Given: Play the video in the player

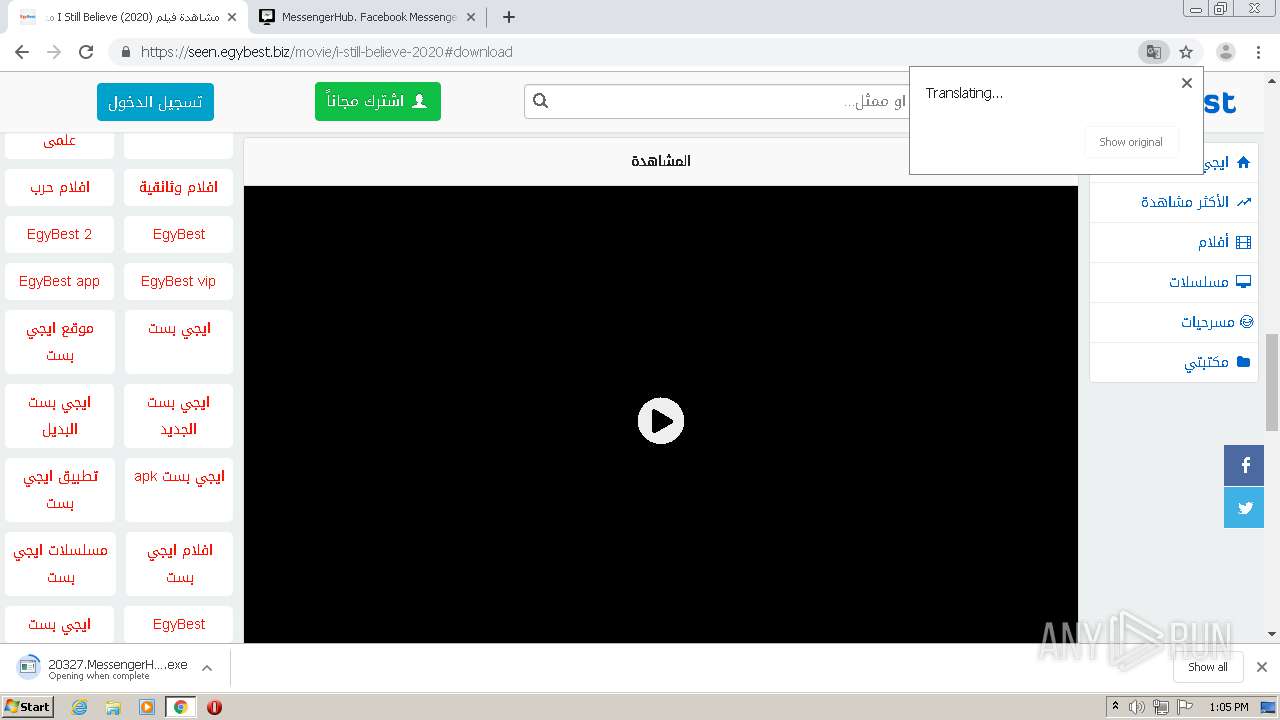Looking at the screenshot, I should [x=661, y=421].
